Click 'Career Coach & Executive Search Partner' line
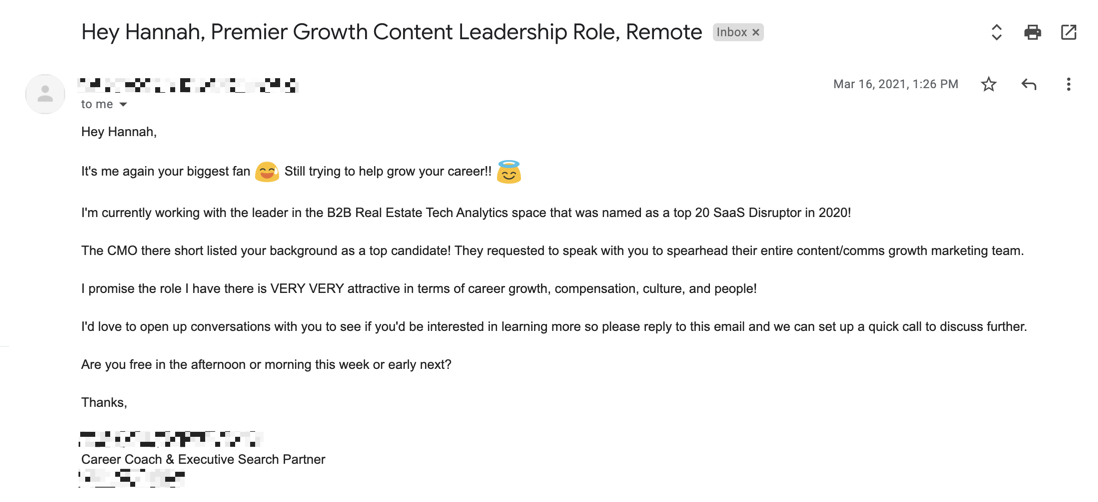 tap(203, 460)
